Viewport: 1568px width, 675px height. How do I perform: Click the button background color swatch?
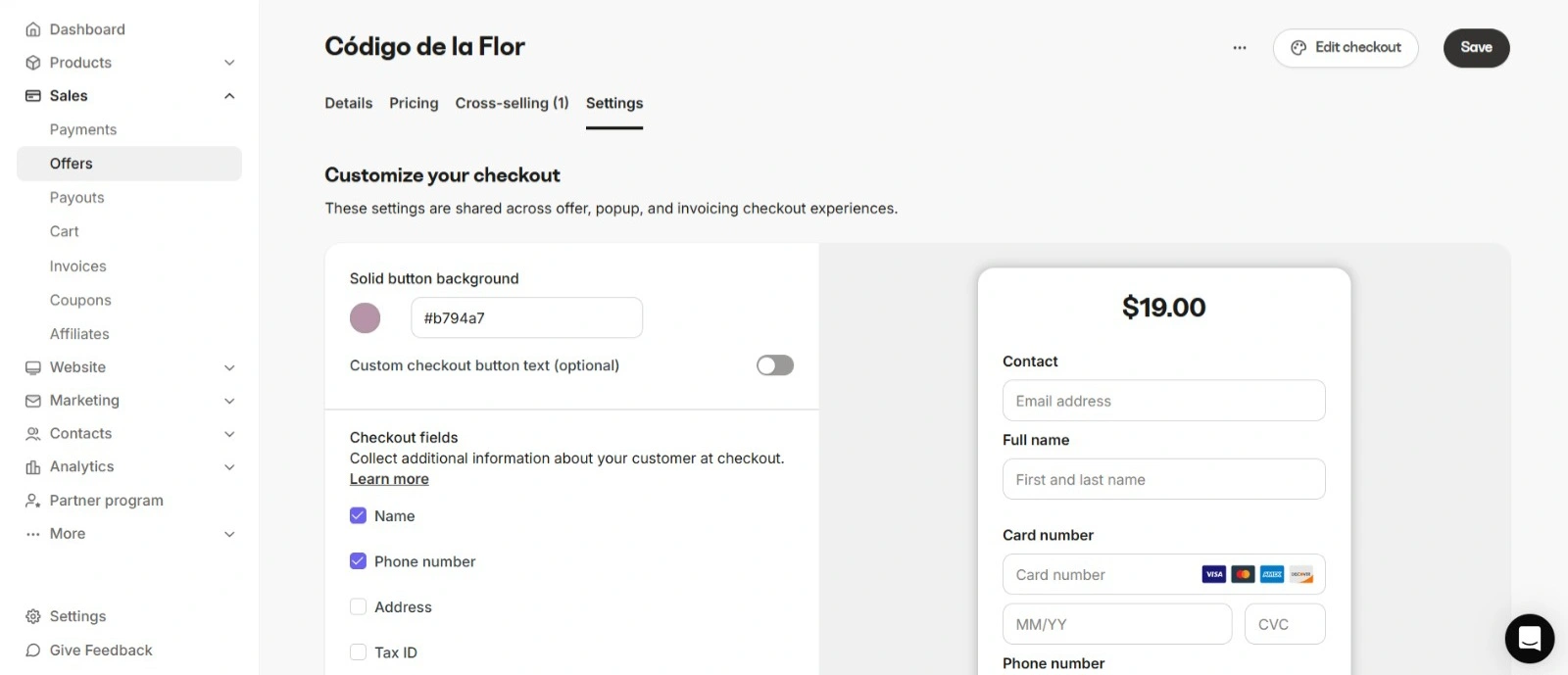coord(366,318)
